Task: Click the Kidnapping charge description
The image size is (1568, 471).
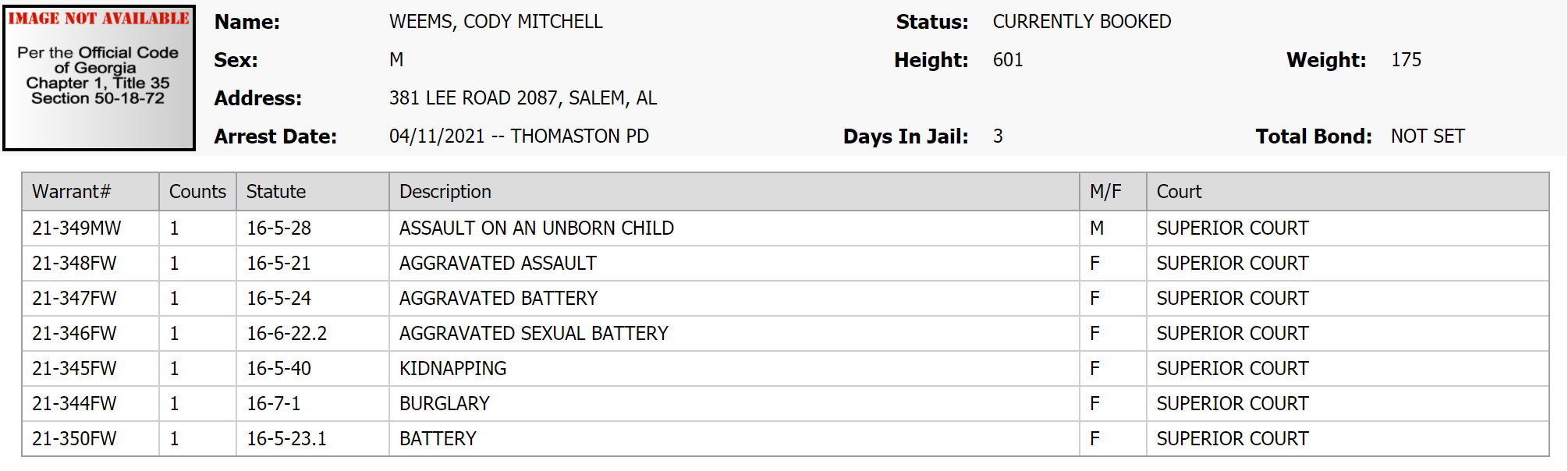Action: tap(452, 369)
